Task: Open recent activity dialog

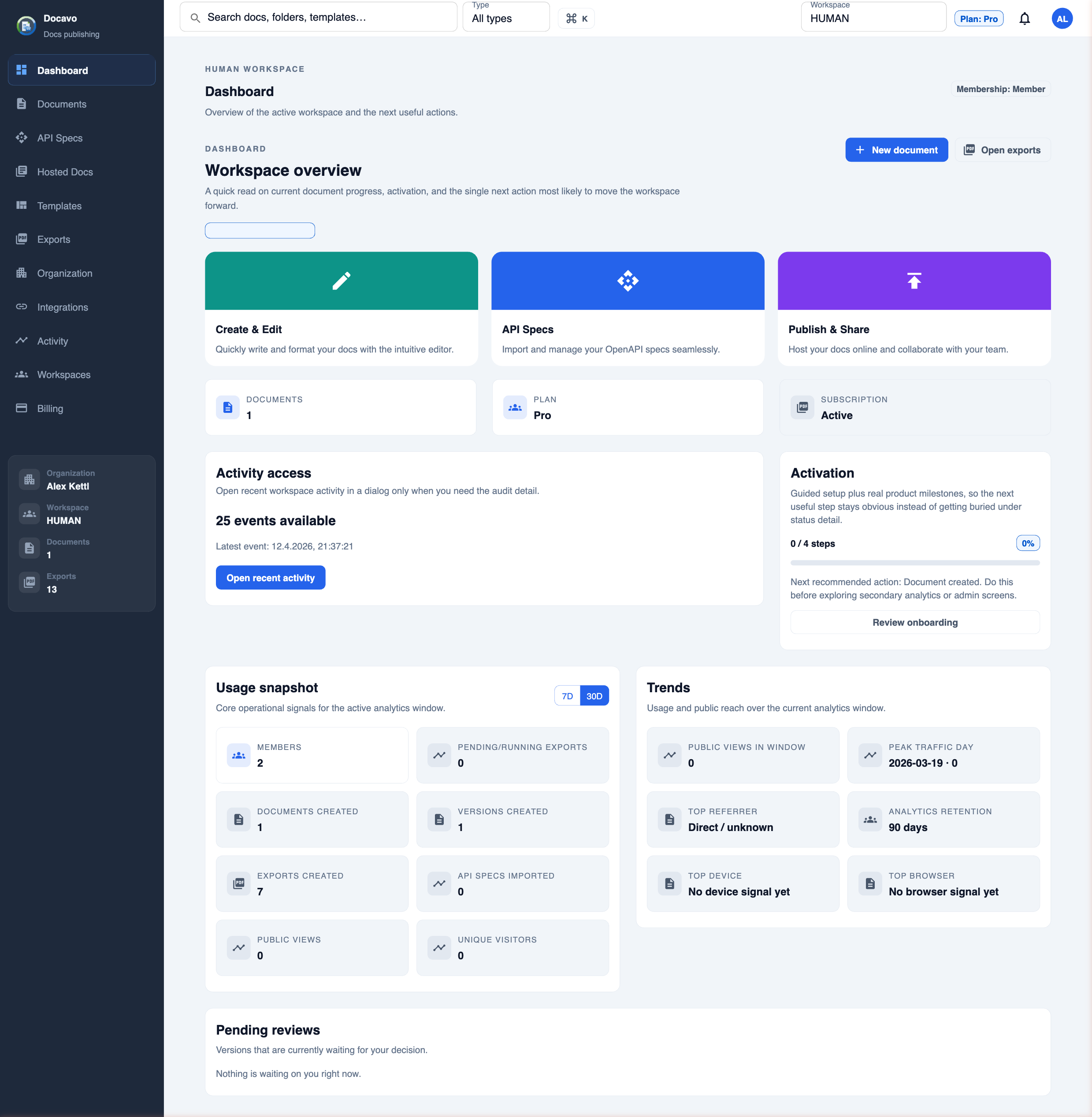Action: tap(270, 577)
